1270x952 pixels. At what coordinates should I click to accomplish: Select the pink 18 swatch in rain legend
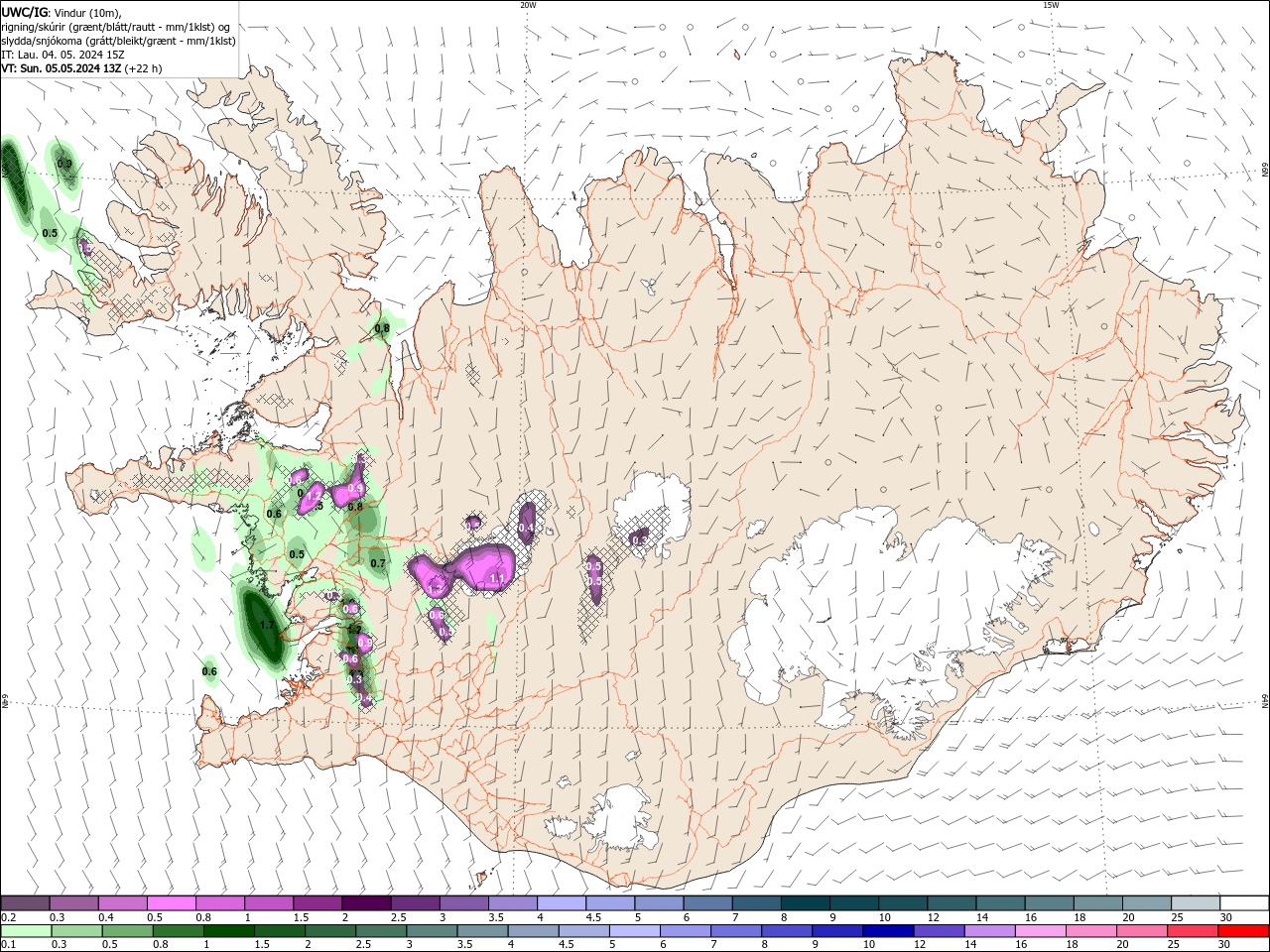pyautogui.click(x=1091, y=931)
